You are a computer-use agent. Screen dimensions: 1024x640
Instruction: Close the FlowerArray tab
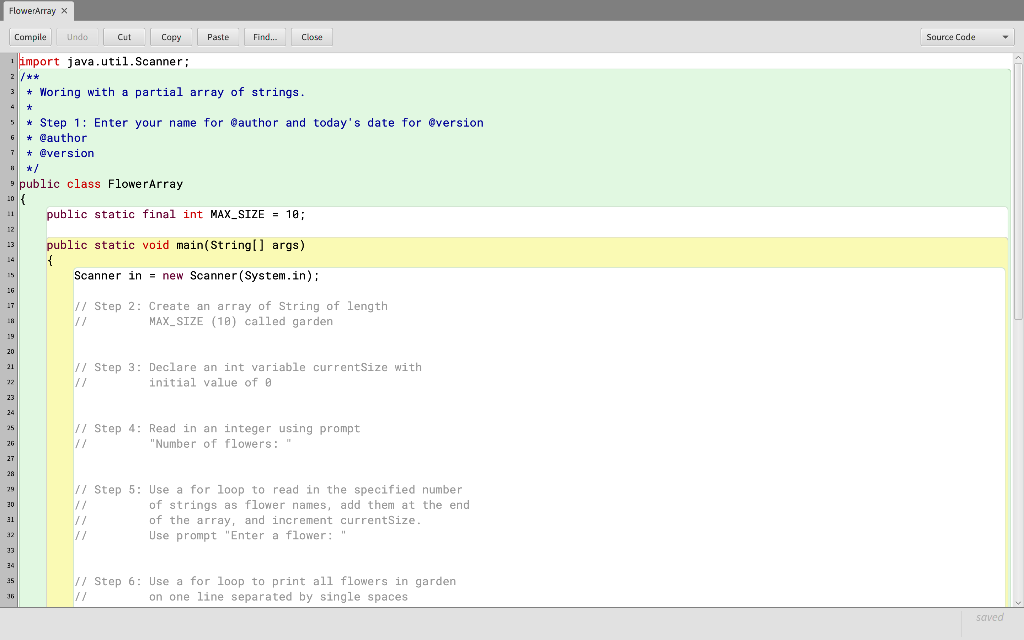[x=65, y=9]
